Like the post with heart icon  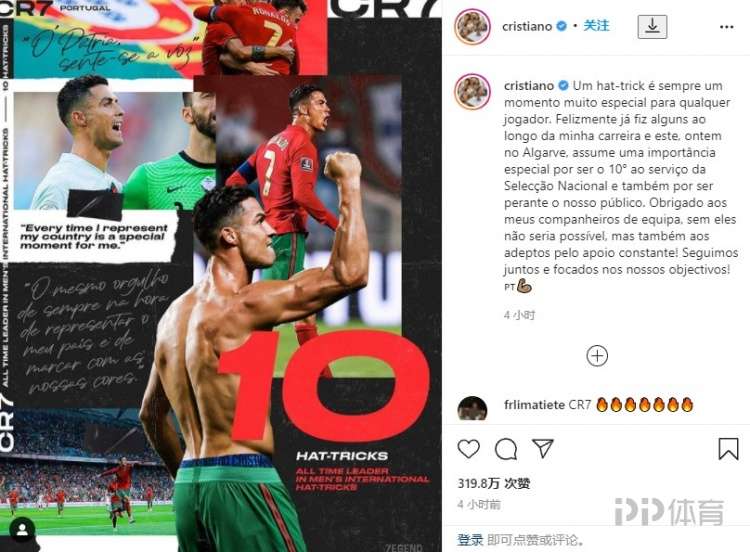(468, 449)
